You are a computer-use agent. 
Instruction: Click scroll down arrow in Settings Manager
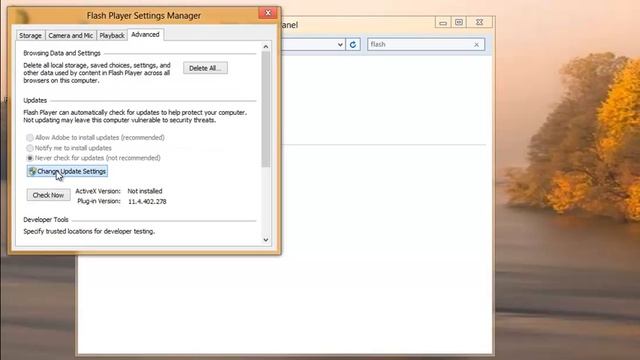point(266,240)
